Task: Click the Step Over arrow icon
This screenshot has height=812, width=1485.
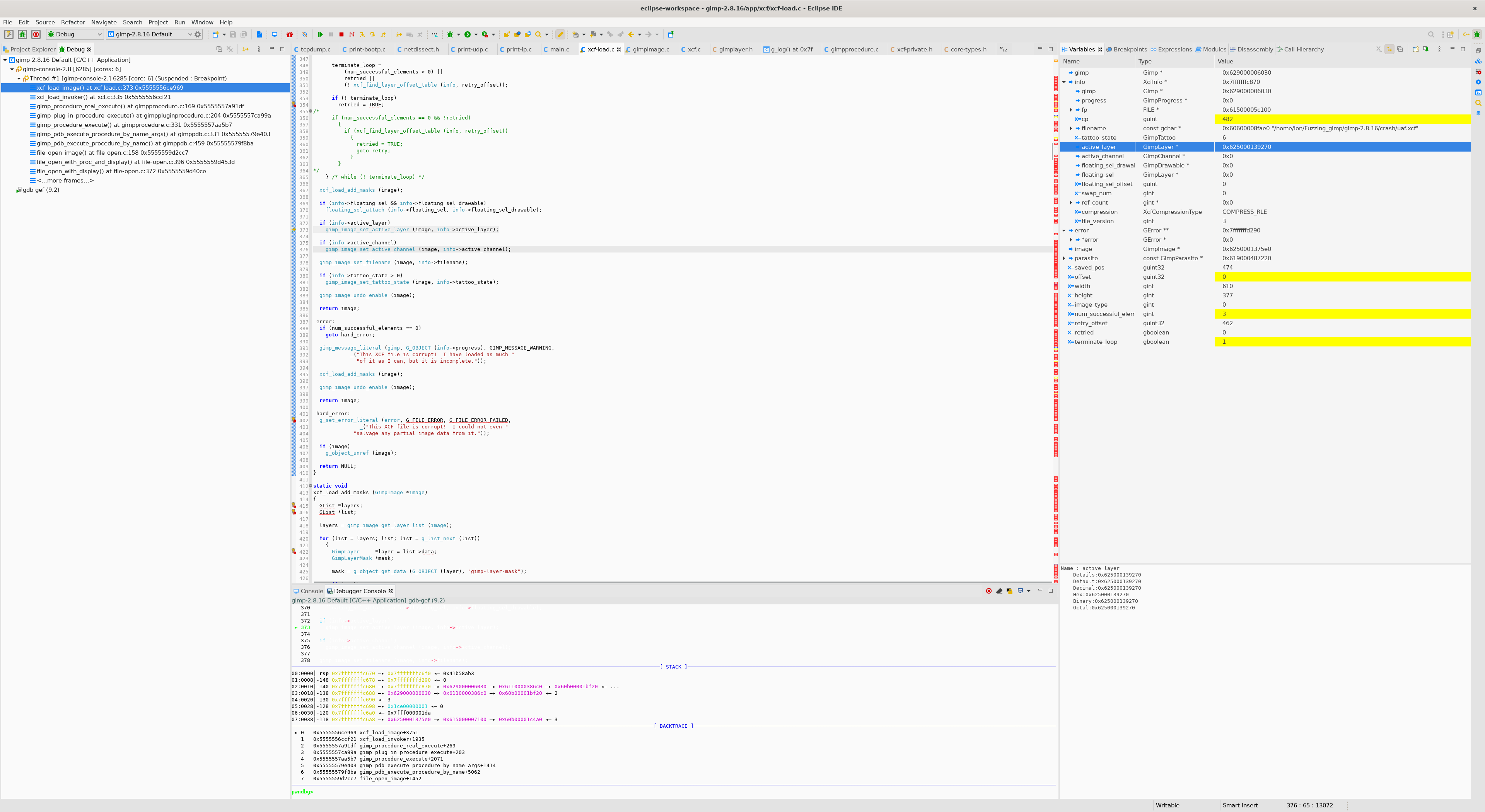Action: click(372, 34)
